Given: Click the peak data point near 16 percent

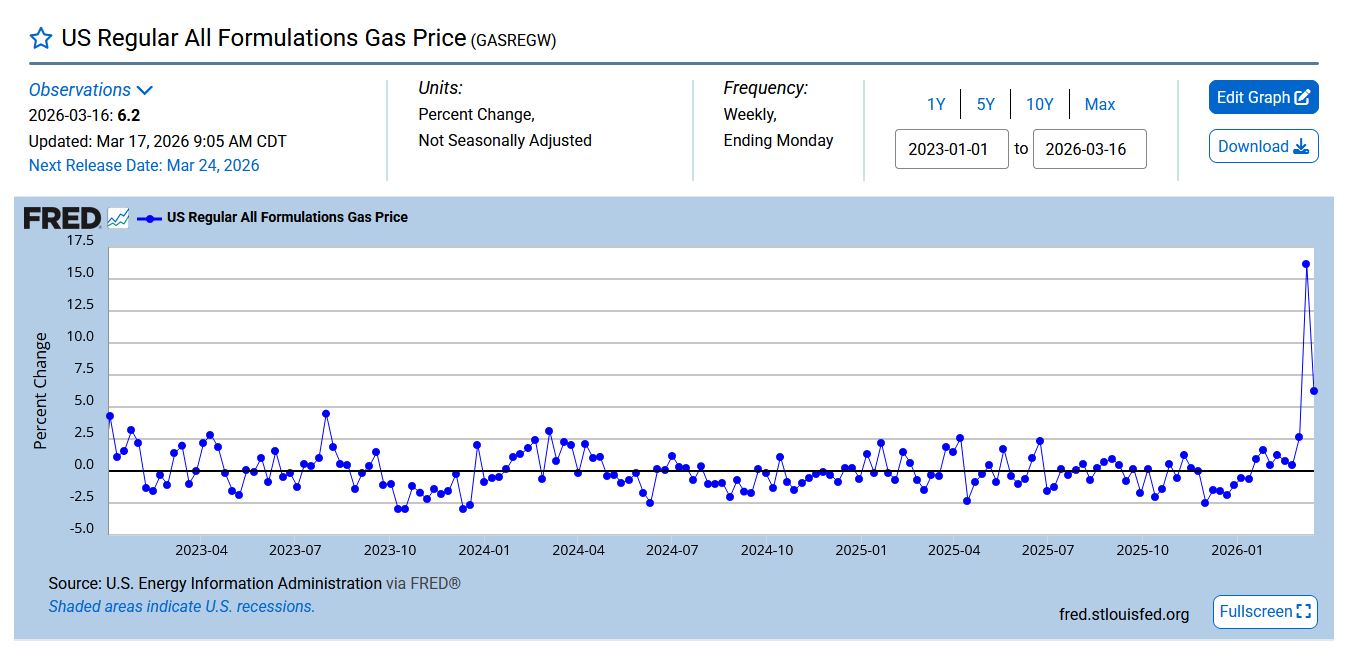Looking at the screenshot, I should click(x=1306, y=264).
